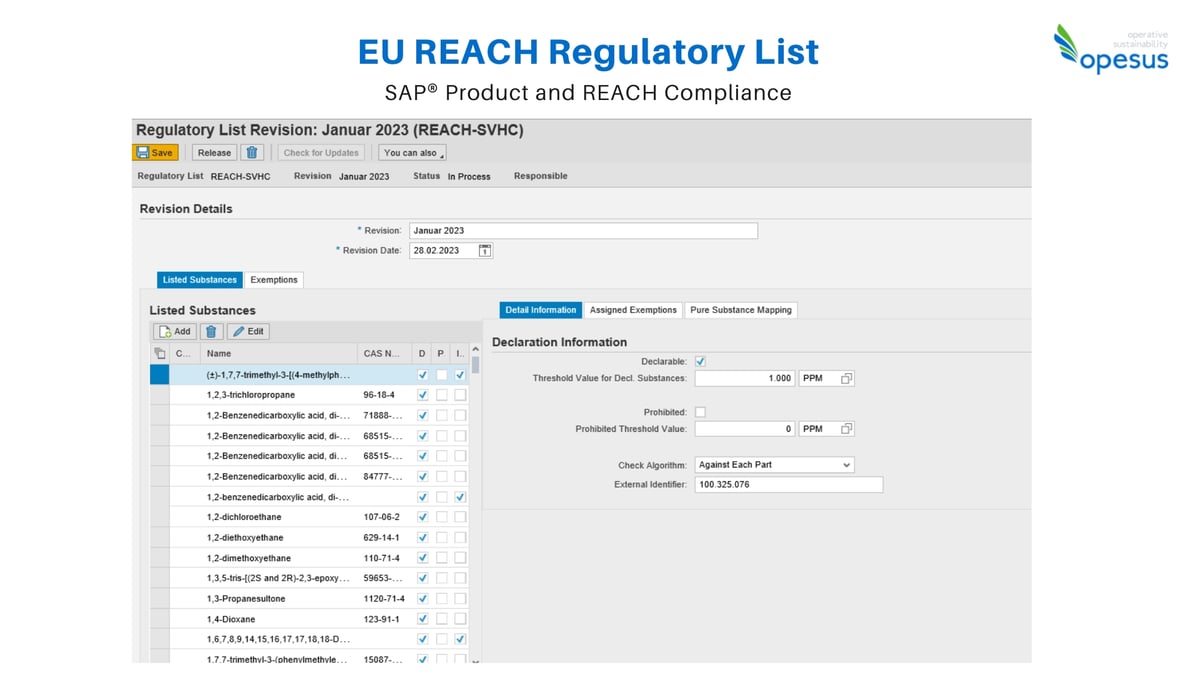Screen dimensions: 1200x675
Task: Click the Edit pencil icon in Listed Substances
Action: coord(238,331)
